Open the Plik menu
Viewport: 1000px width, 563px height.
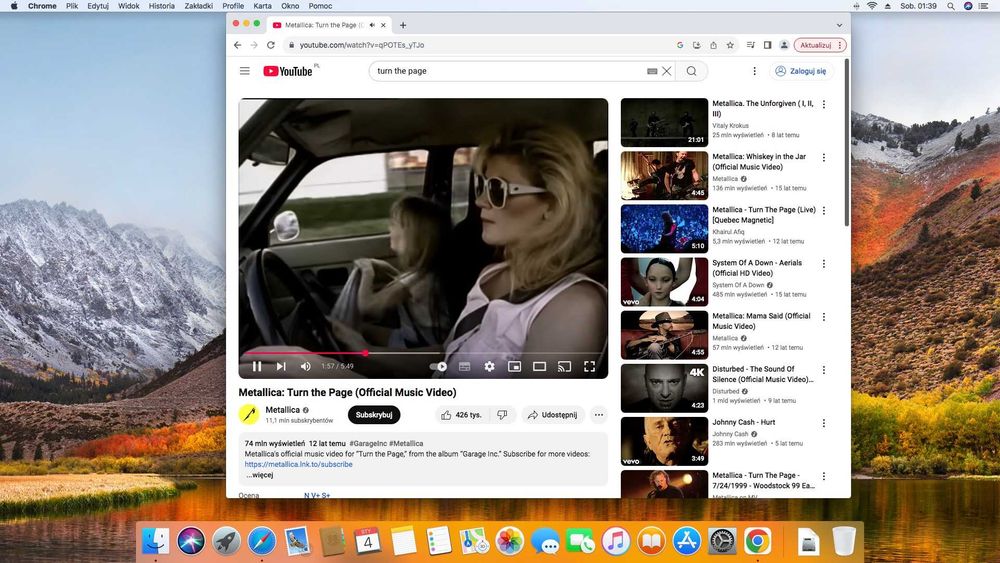point(72,6)
